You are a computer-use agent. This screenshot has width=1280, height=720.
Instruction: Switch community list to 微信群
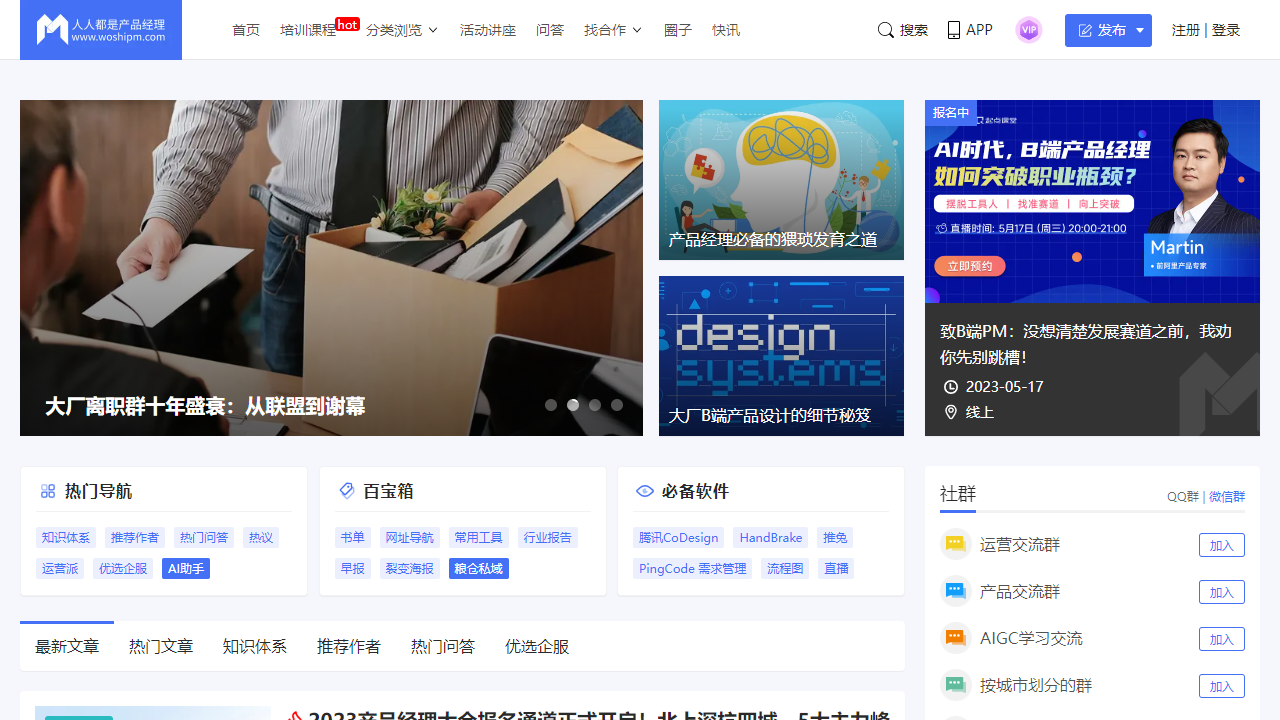1227,497
